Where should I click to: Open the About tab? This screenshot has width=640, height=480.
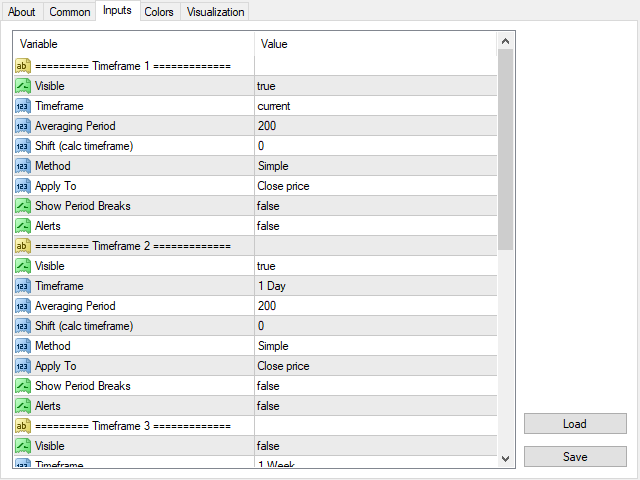[x=22, y=12]
